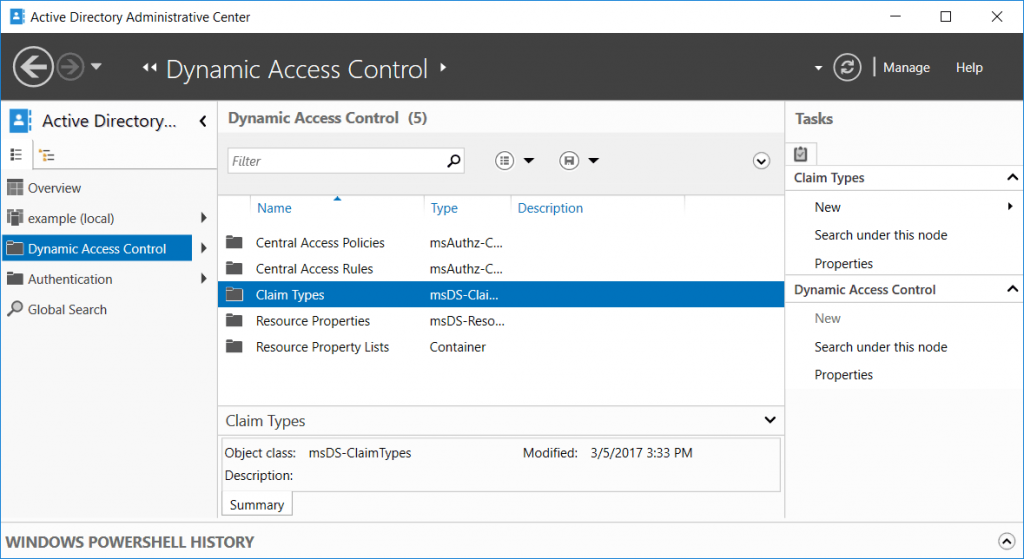Click the magnifier icon in Filter box

tap(453, 161)
